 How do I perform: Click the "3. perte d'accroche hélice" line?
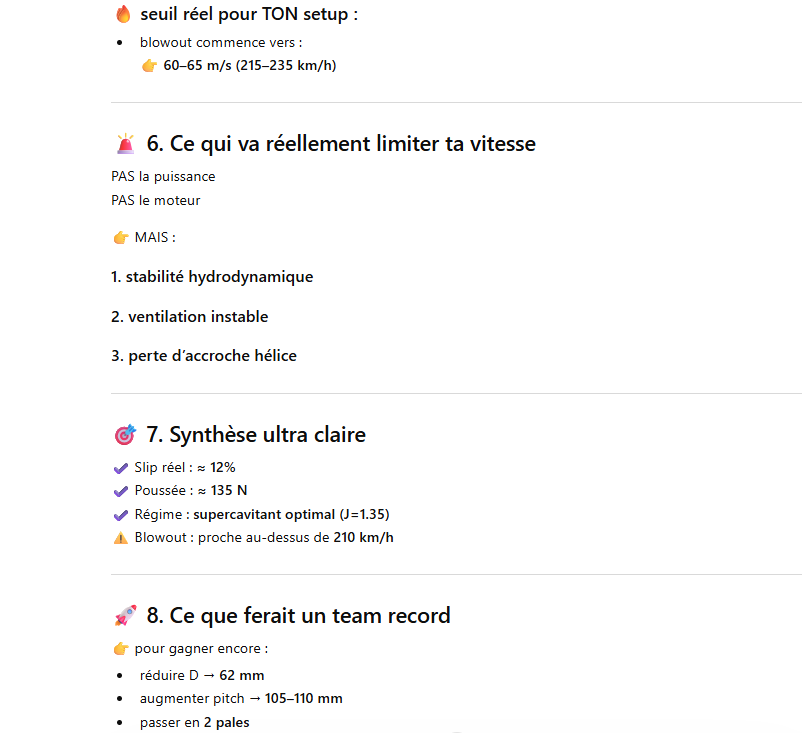204,356
